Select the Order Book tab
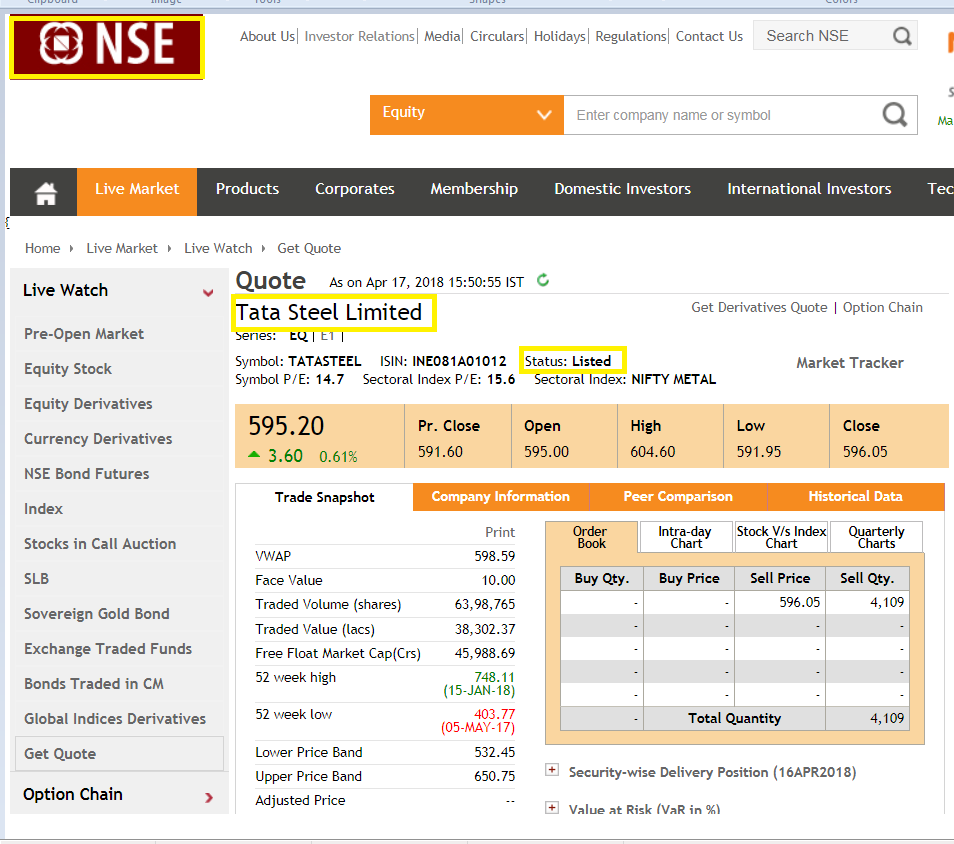 (x=591, y=537)
